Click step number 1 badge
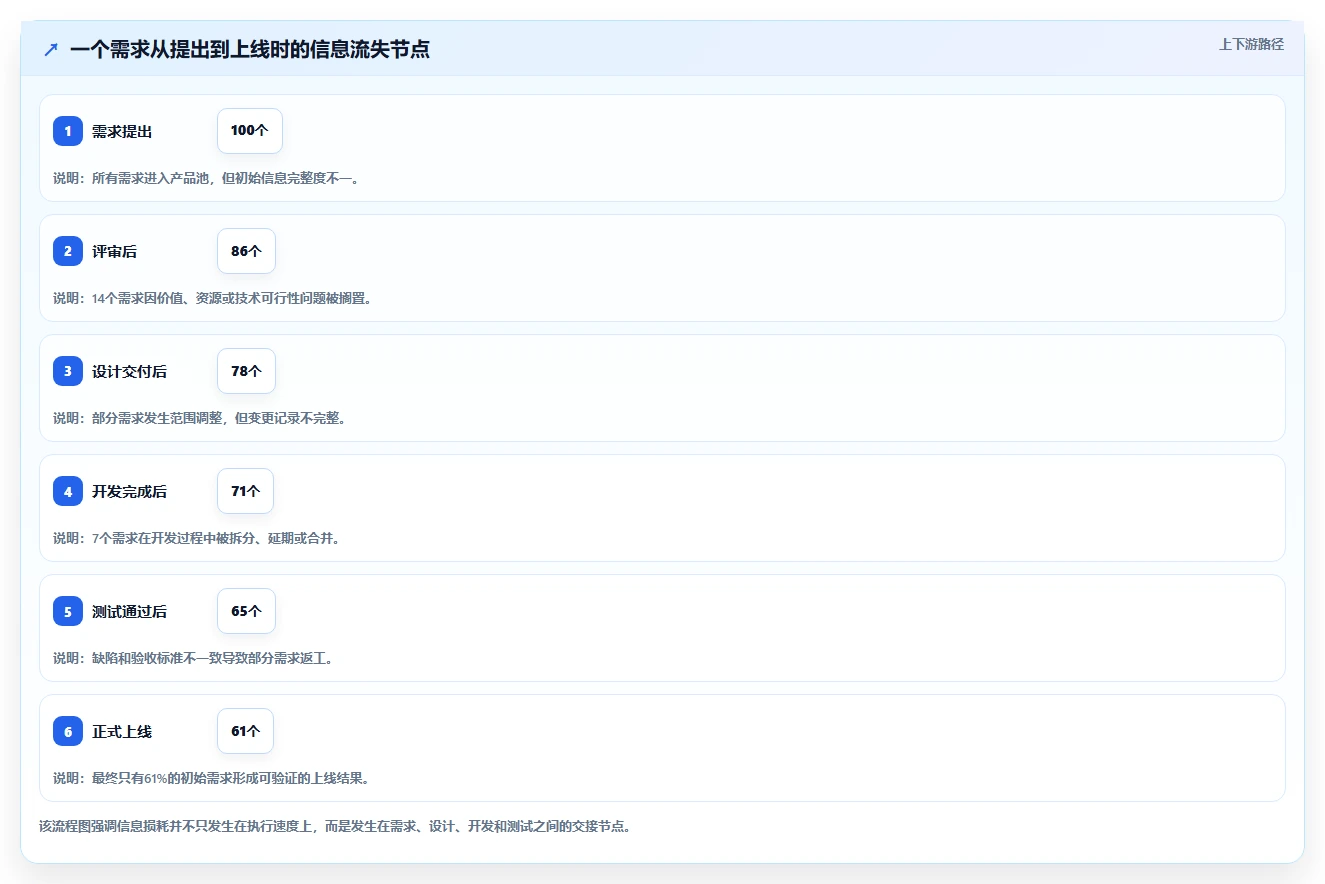Viewport: 1325px width, 884px height. coord(68,131)
